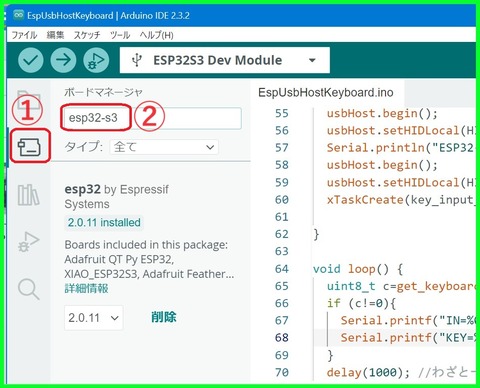Screen dimensions: 480x388
Task: Open the 2.0.11 version selector dropdown
Action: tap(94, 318)
